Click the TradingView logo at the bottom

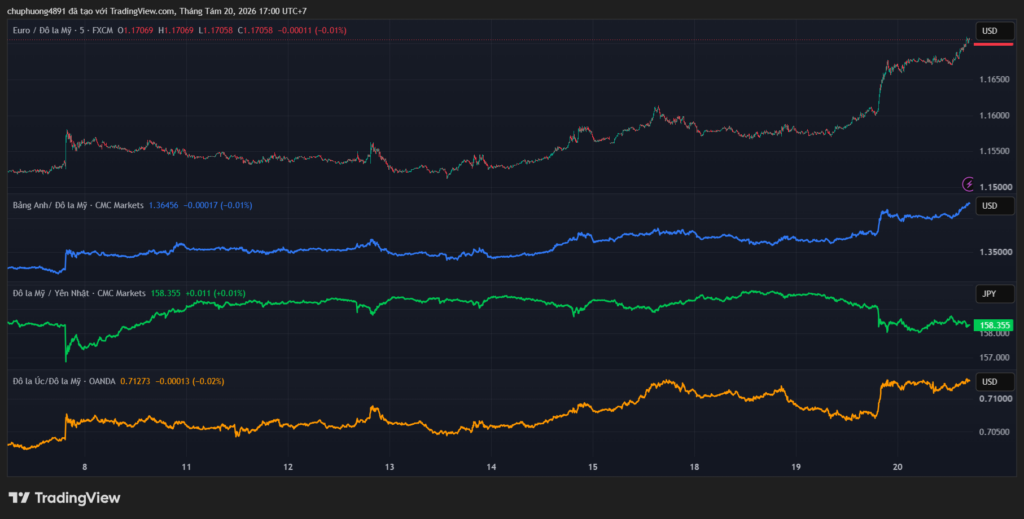64,498
